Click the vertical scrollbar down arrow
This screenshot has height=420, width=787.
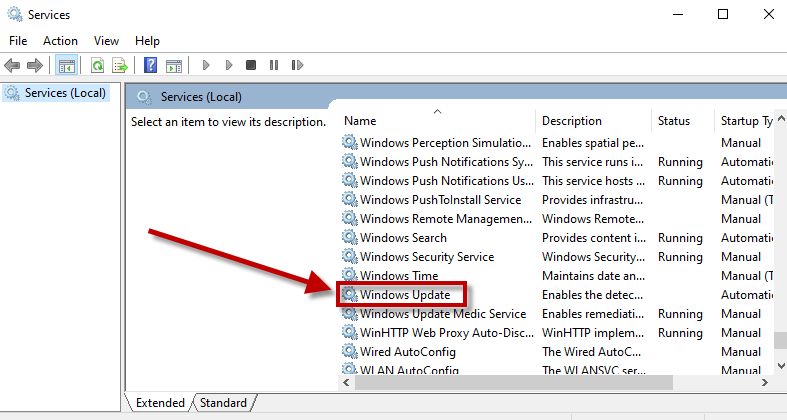tap(781, 366)
